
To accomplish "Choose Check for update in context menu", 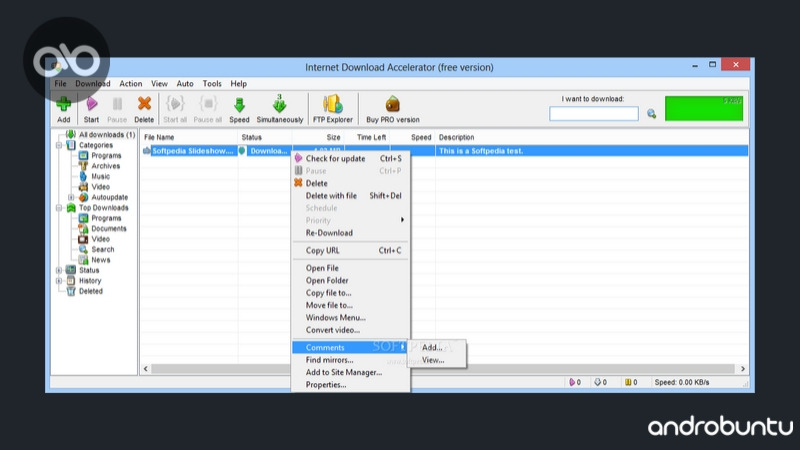I will (x=351, y=159).
